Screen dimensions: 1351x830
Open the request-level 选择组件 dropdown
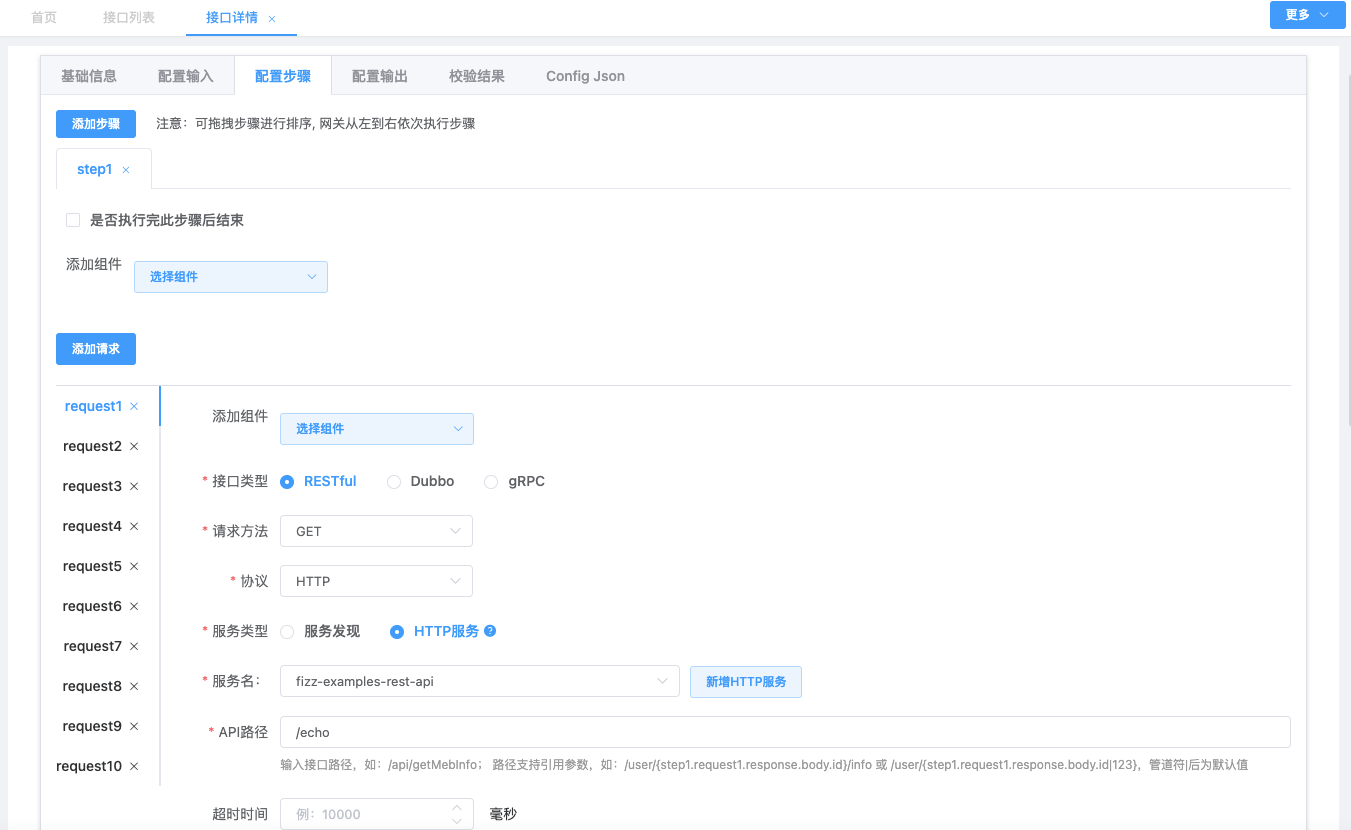[x=377, y=429]
